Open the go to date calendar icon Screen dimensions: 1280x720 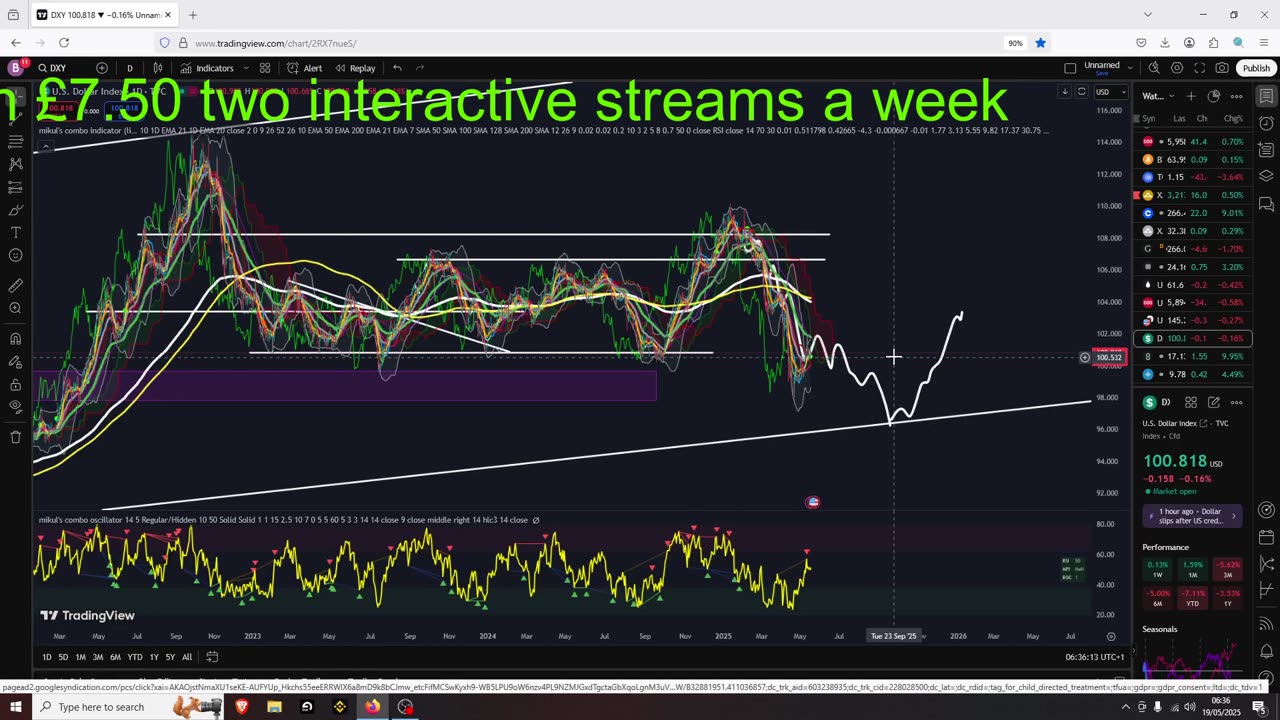coord(212,657)
